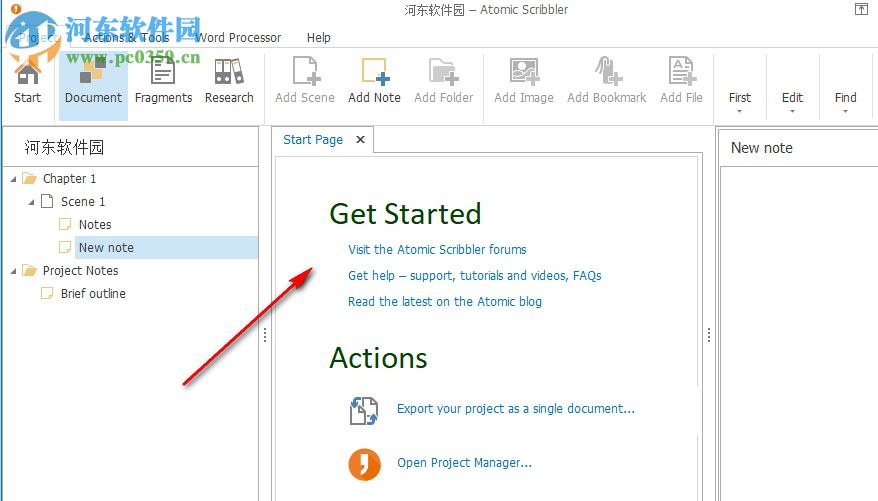
Task: Click the note icon beside New note
Action: 66,247
